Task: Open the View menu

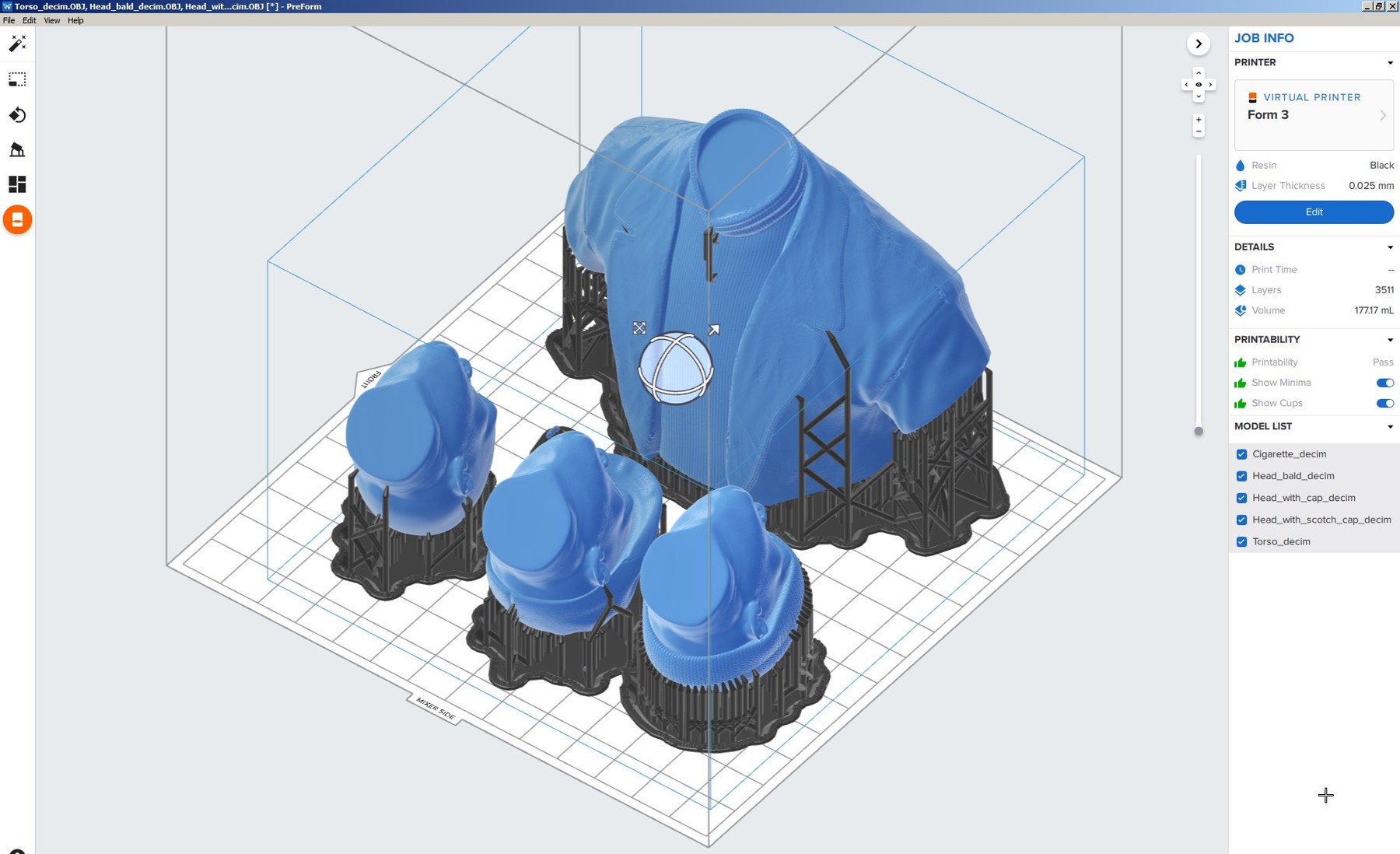Action: click(51, 20)
